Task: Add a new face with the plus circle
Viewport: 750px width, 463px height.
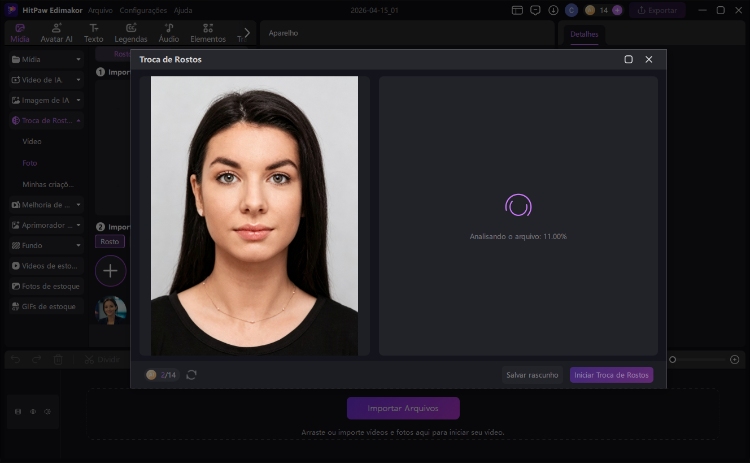Action: point(110,271)
